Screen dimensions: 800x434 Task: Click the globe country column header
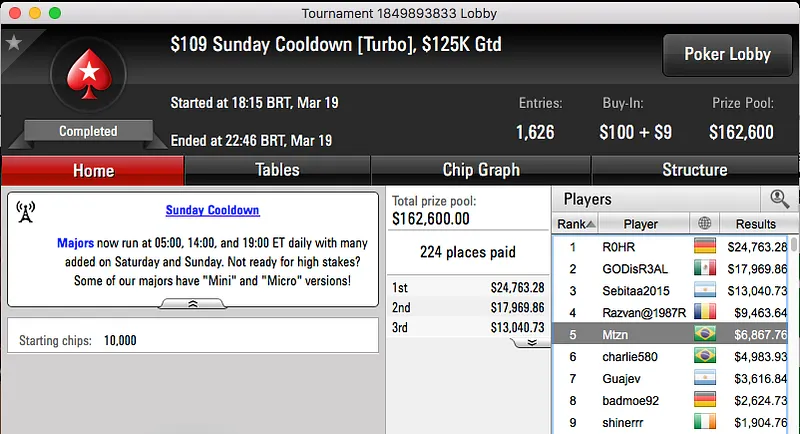click(x=706, y=224)
